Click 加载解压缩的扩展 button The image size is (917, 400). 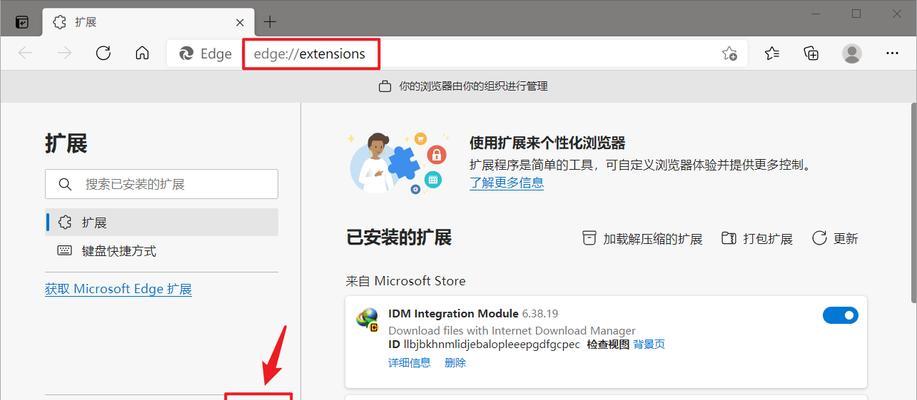pos(642,239)
